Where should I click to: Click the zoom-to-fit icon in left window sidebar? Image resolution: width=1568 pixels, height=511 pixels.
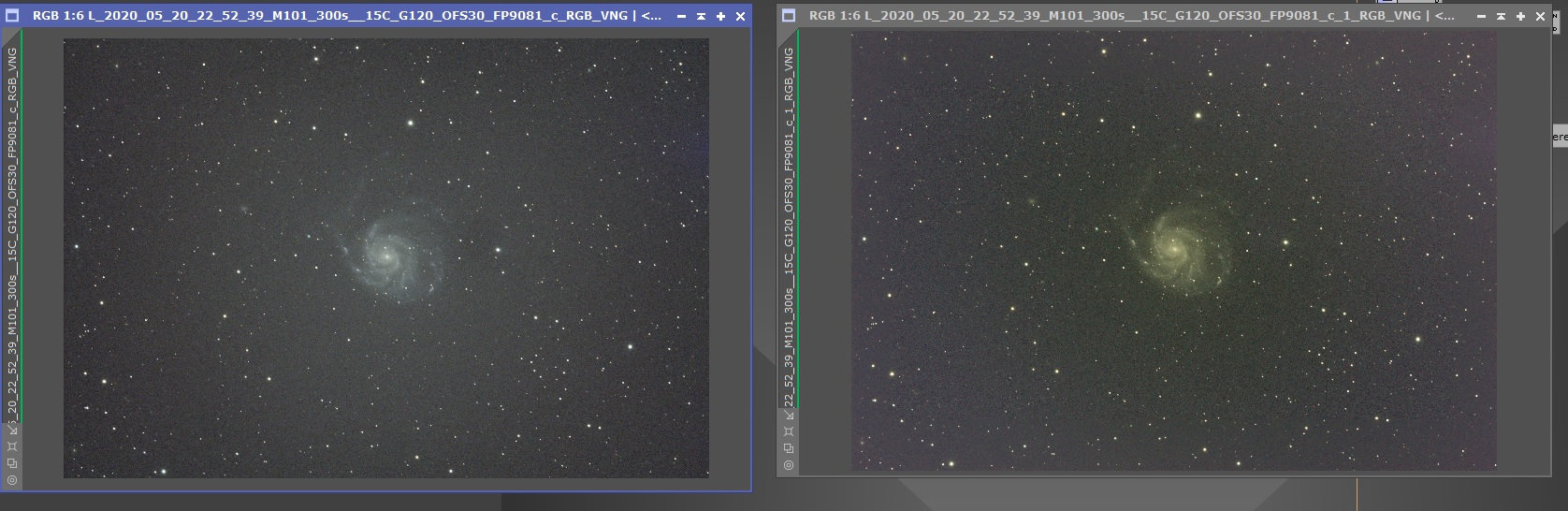(12, 445)
